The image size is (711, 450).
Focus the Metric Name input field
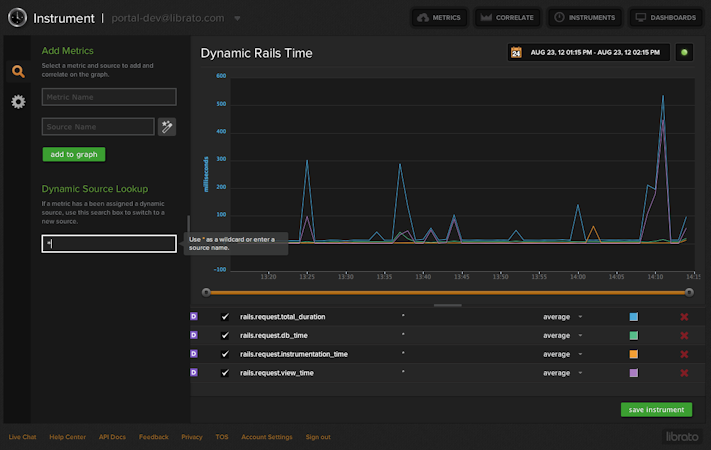pyautogui.click(x=109, y=97)
